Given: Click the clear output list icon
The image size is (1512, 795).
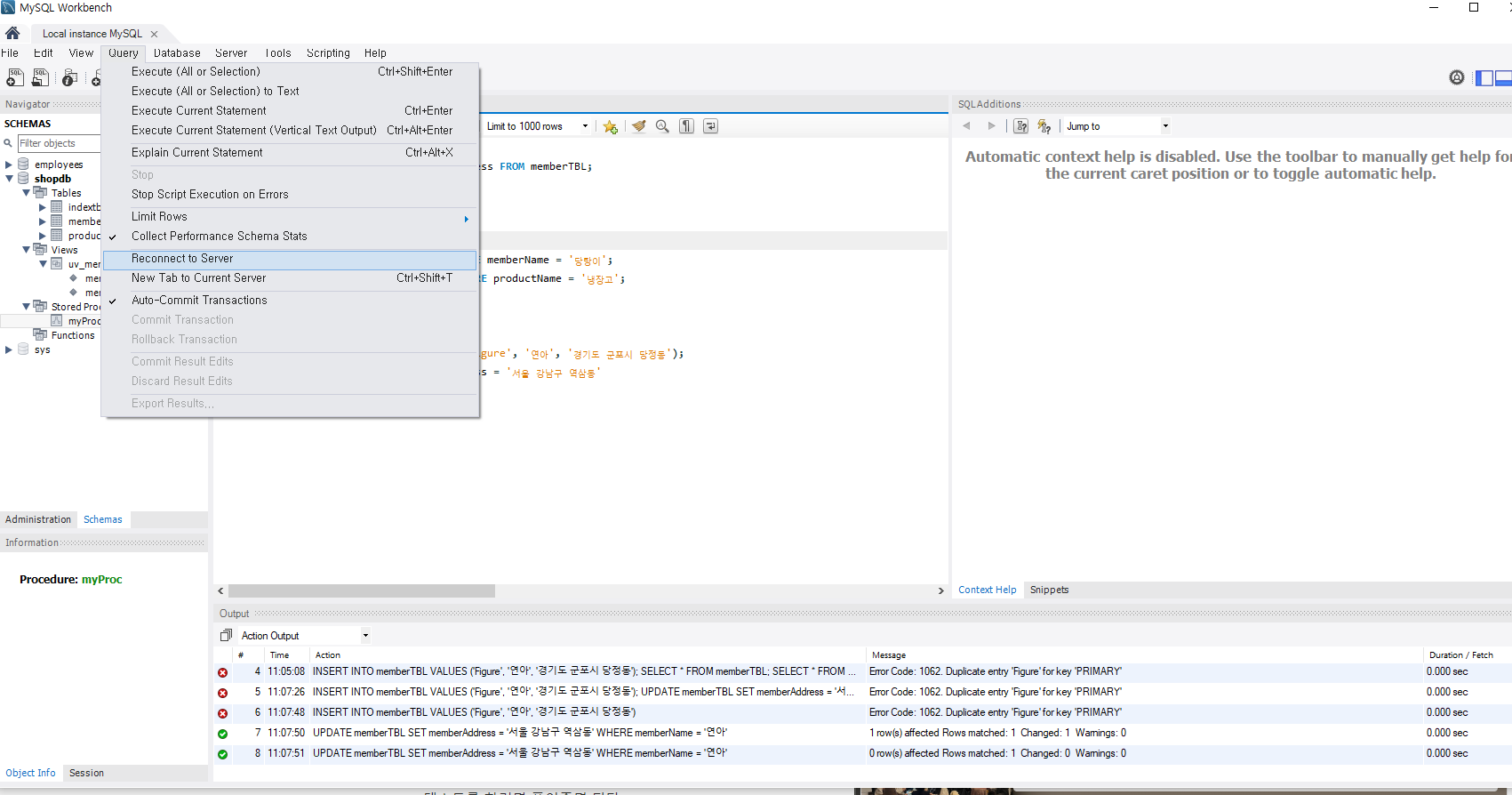Looking at the screenshot, I should pos(226,636).
